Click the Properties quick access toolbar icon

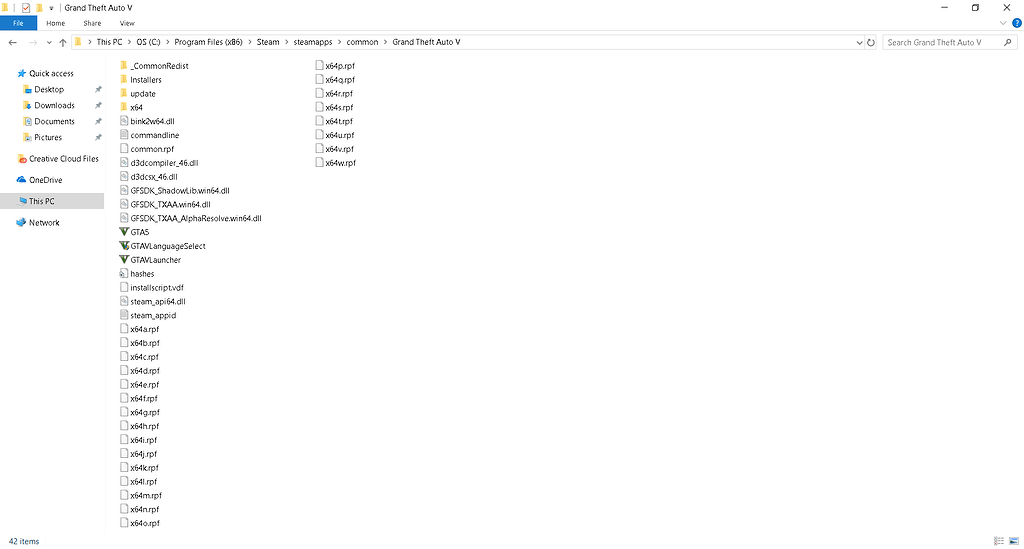pos(26,8)
